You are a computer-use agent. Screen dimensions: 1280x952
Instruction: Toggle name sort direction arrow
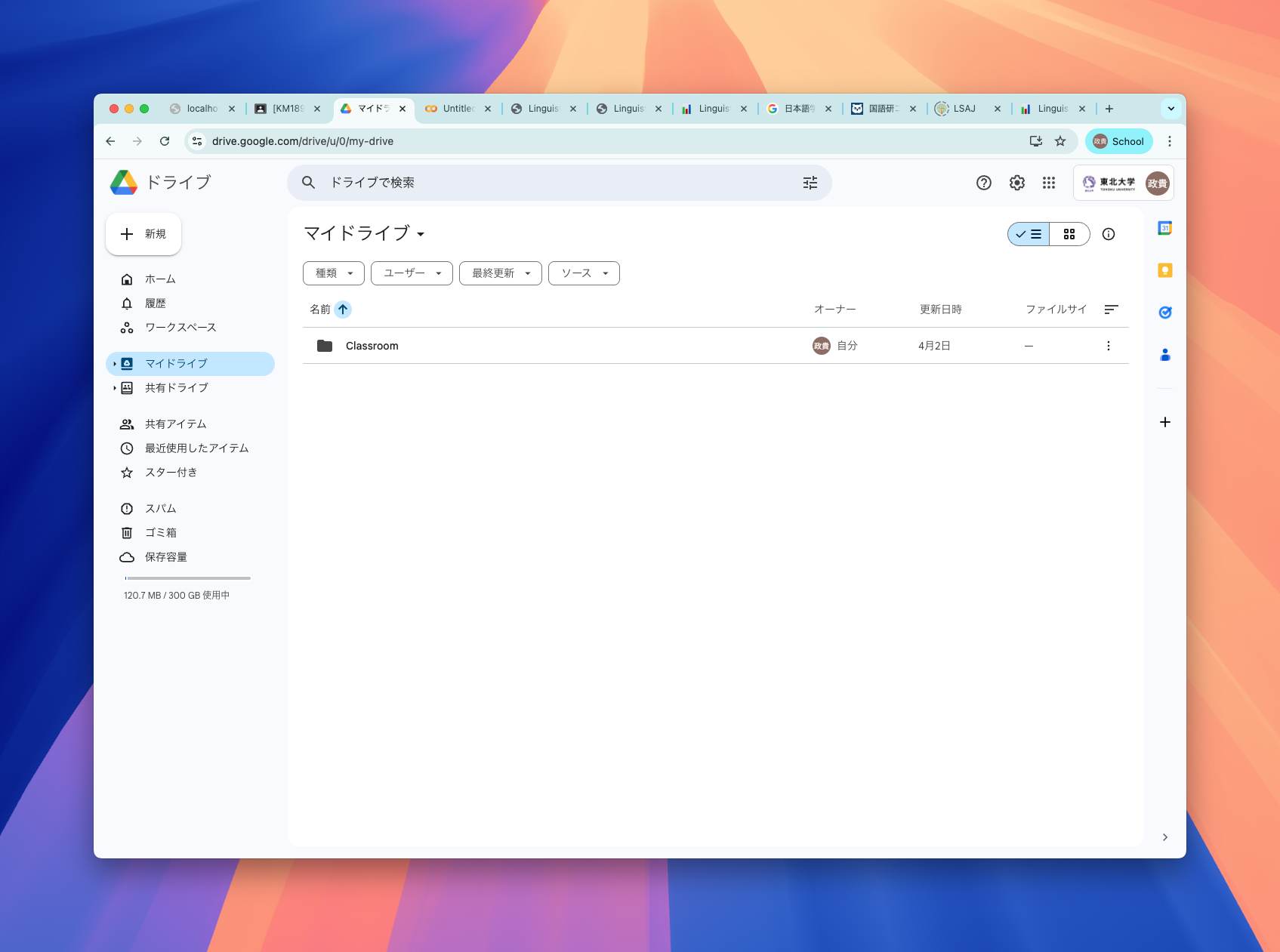tap(343, 310)
